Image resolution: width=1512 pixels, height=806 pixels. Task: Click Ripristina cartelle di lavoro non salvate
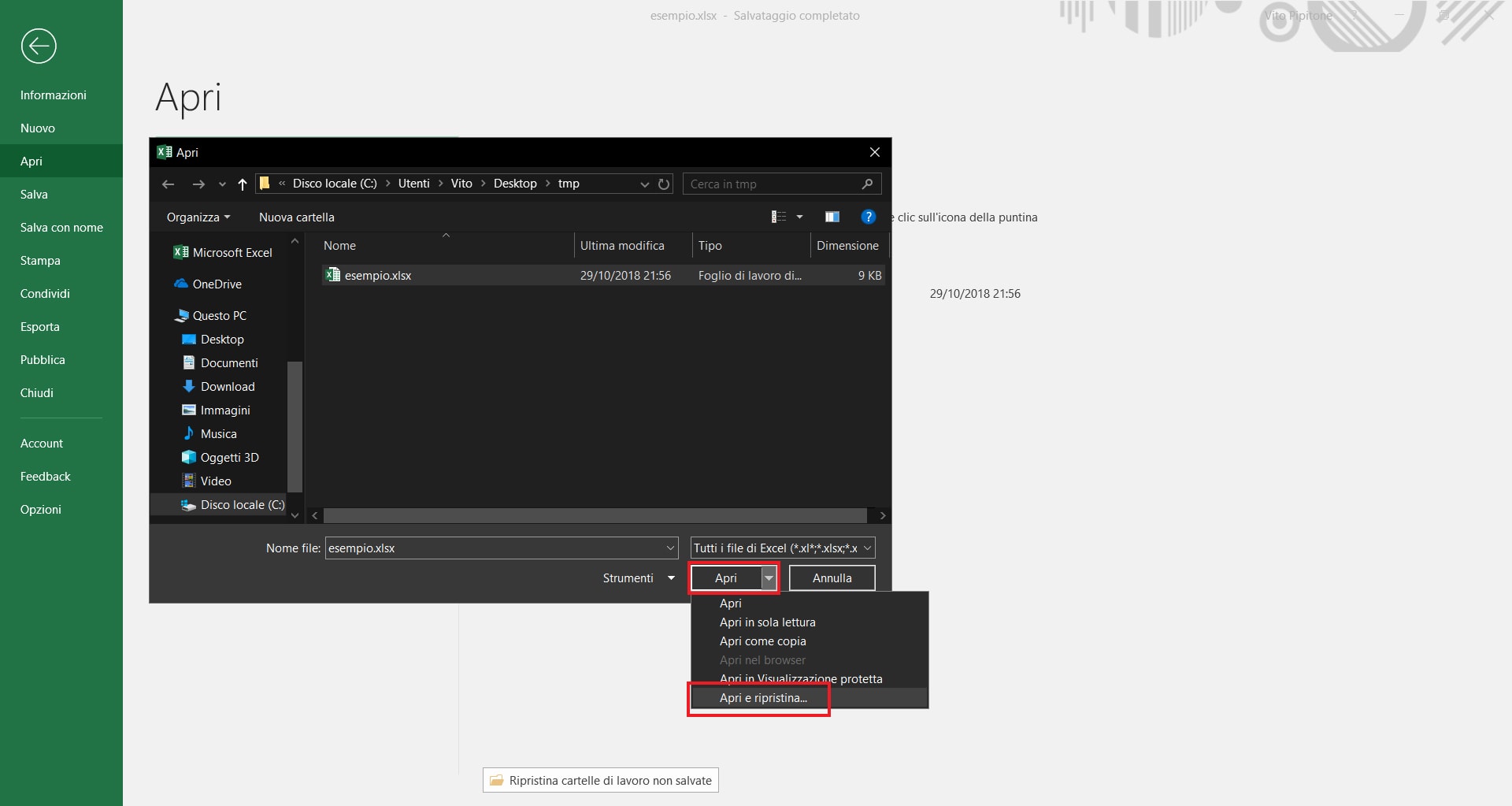pyautogui.click(x=601, y=781)
